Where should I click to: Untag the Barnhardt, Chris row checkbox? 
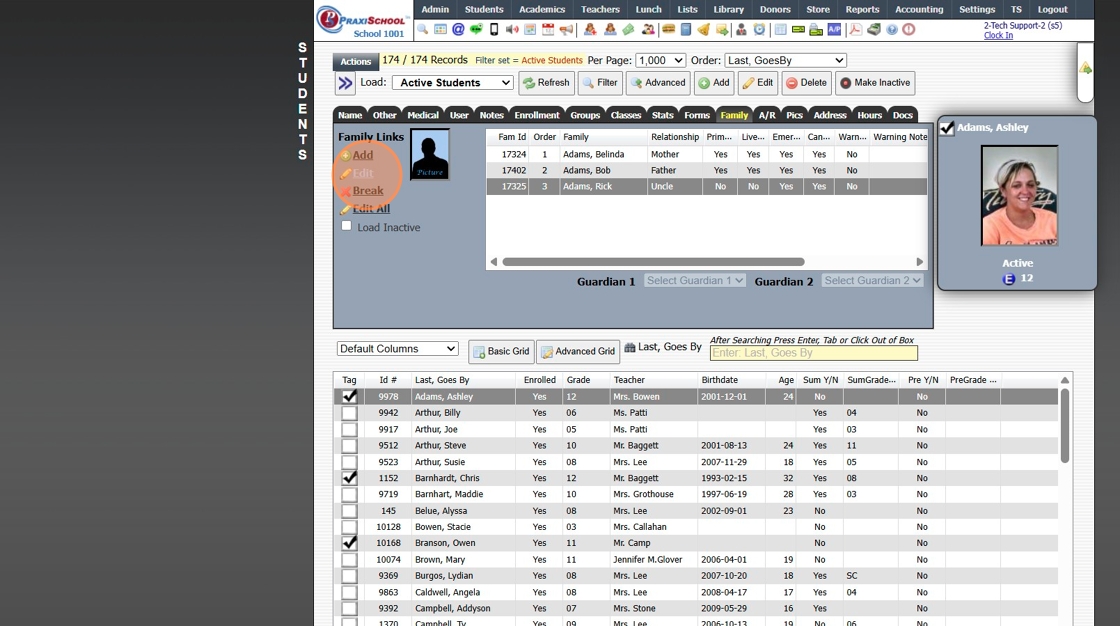[349, 478]
